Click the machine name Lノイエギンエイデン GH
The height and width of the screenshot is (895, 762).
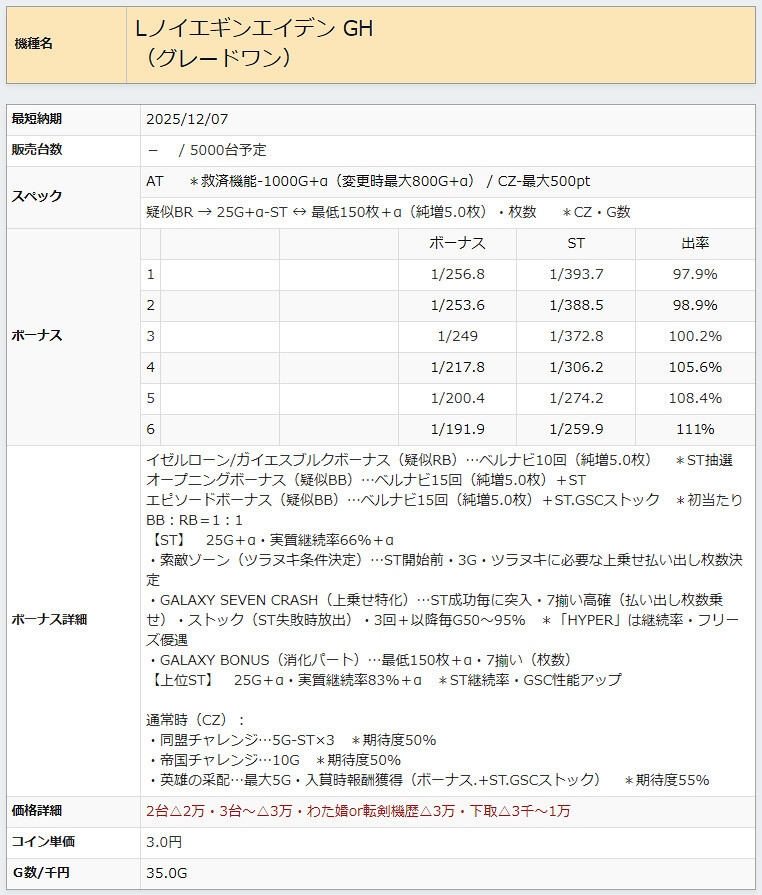pyautogui.click(x=254, y=29)
